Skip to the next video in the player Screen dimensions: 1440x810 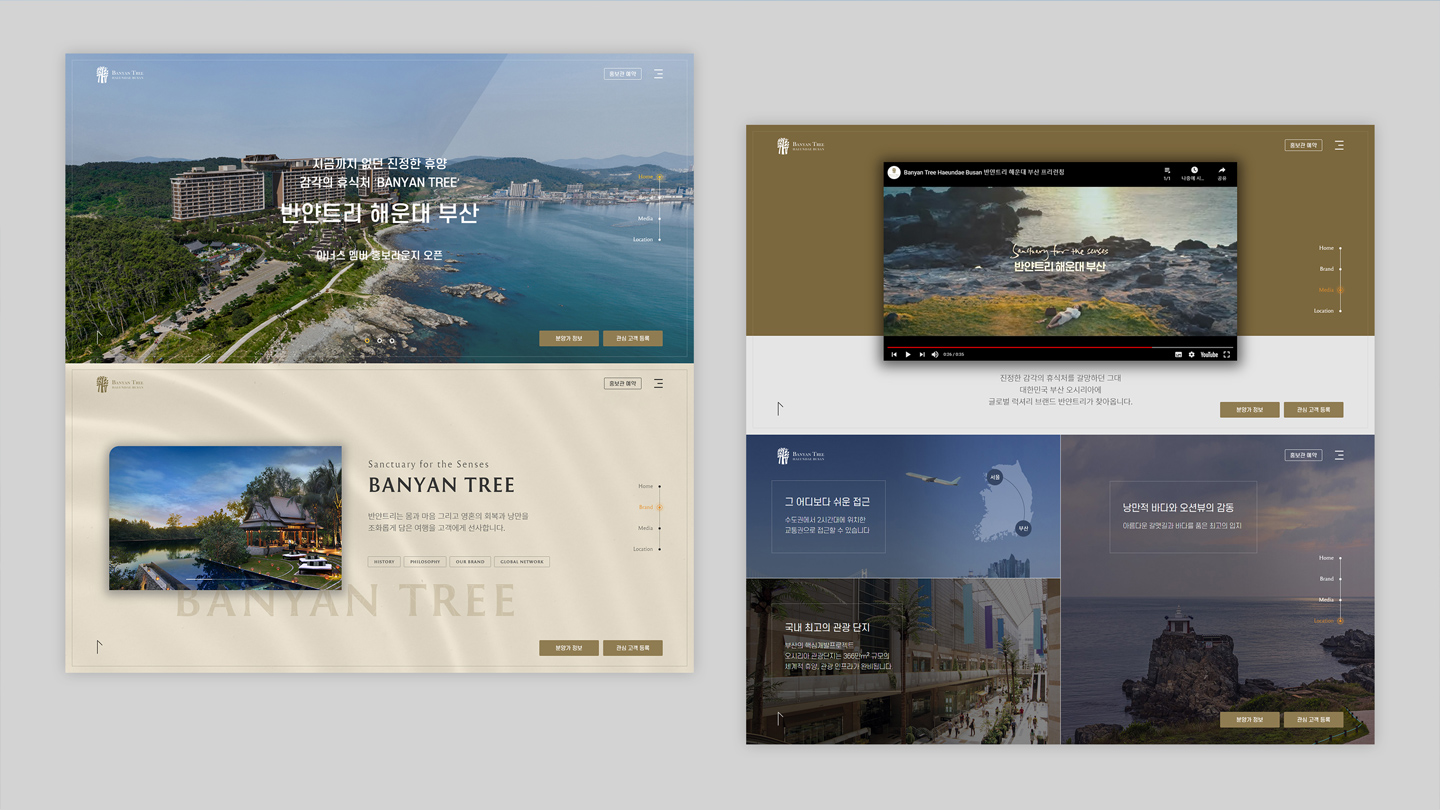pyautogui.click(x=922, y=354)
